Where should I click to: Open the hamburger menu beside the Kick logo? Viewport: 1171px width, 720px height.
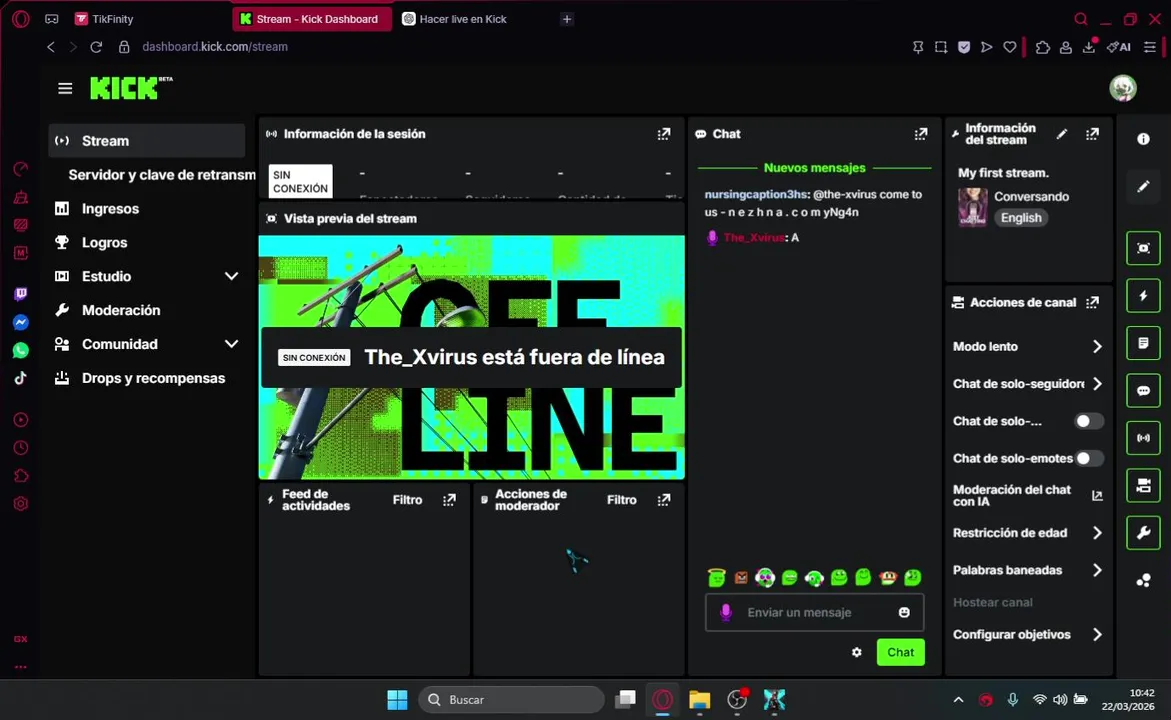coord(65,89)
